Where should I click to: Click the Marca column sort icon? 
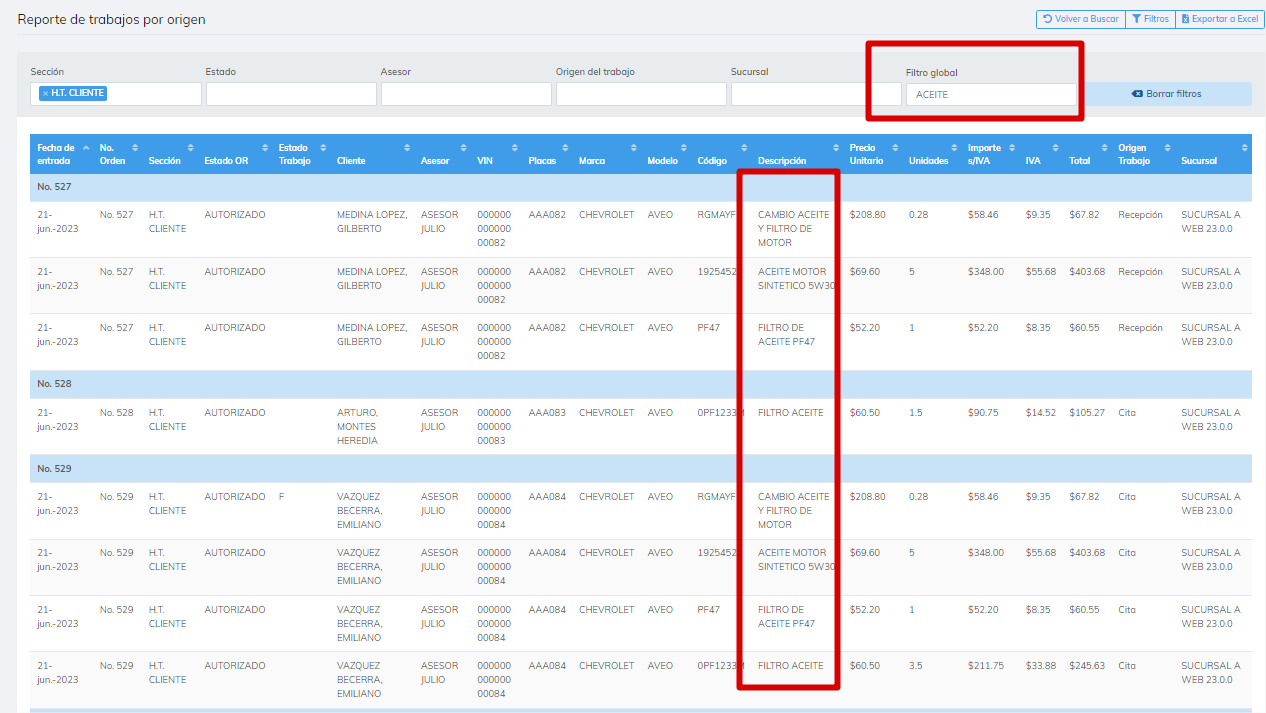(633, 148)
